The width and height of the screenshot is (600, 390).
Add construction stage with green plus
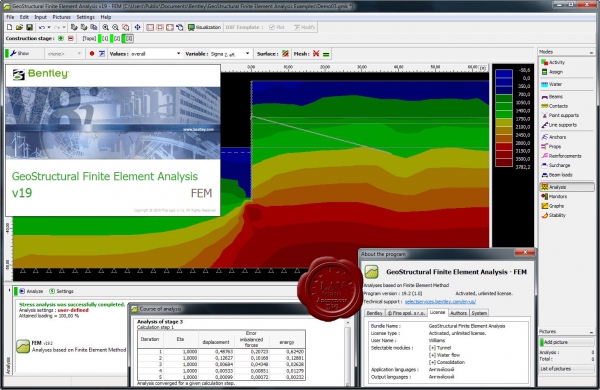[61, 38]
